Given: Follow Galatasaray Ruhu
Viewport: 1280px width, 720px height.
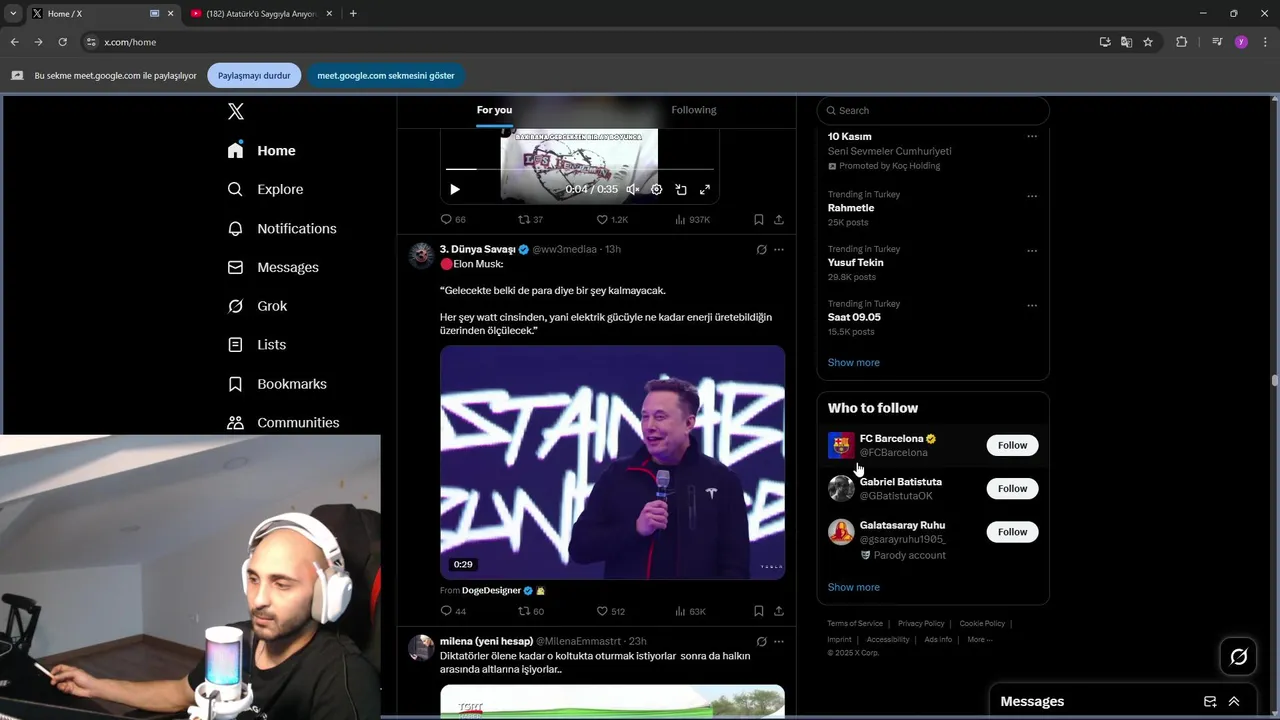Looking at the screenshot, I should click(x=1012, y=532).
